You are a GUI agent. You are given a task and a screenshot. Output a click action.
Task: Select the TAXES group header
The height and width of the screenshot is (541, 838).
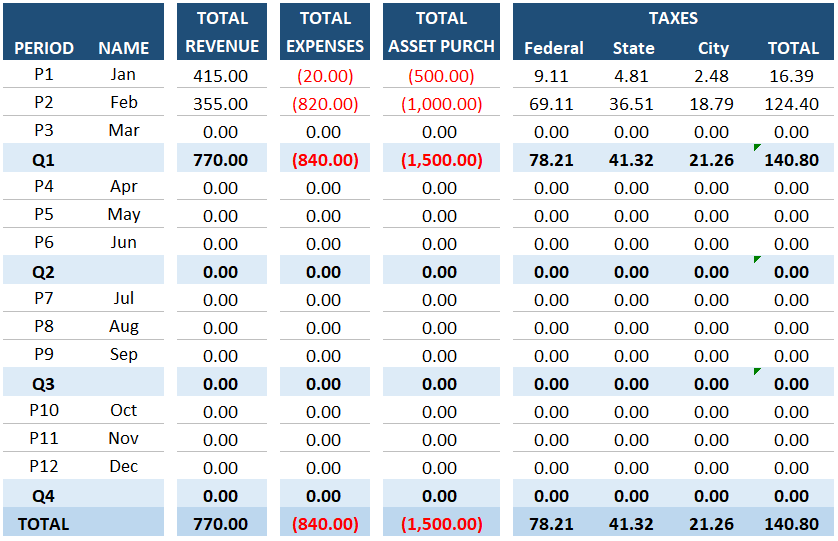673,18
